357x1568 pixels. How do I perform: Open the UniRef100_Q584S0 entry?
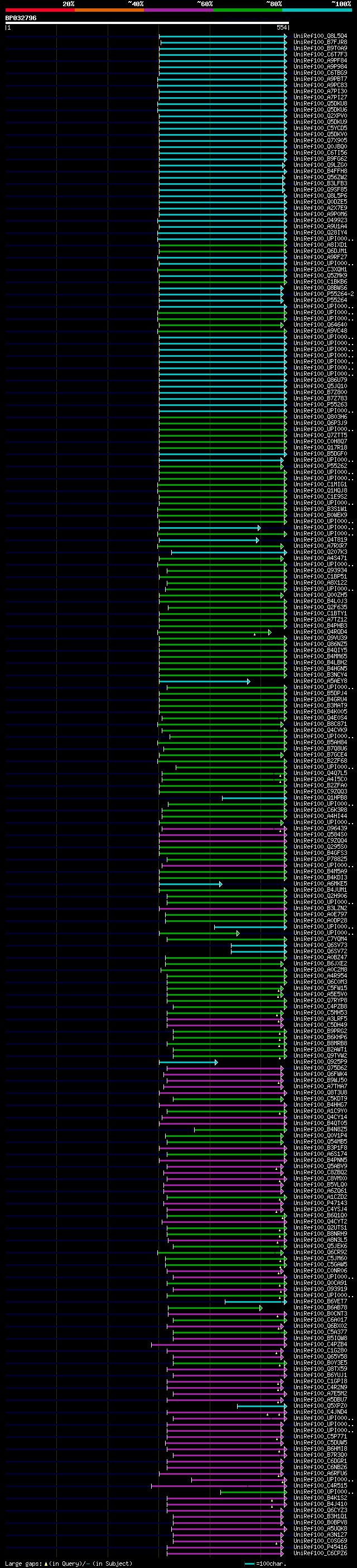321,834
